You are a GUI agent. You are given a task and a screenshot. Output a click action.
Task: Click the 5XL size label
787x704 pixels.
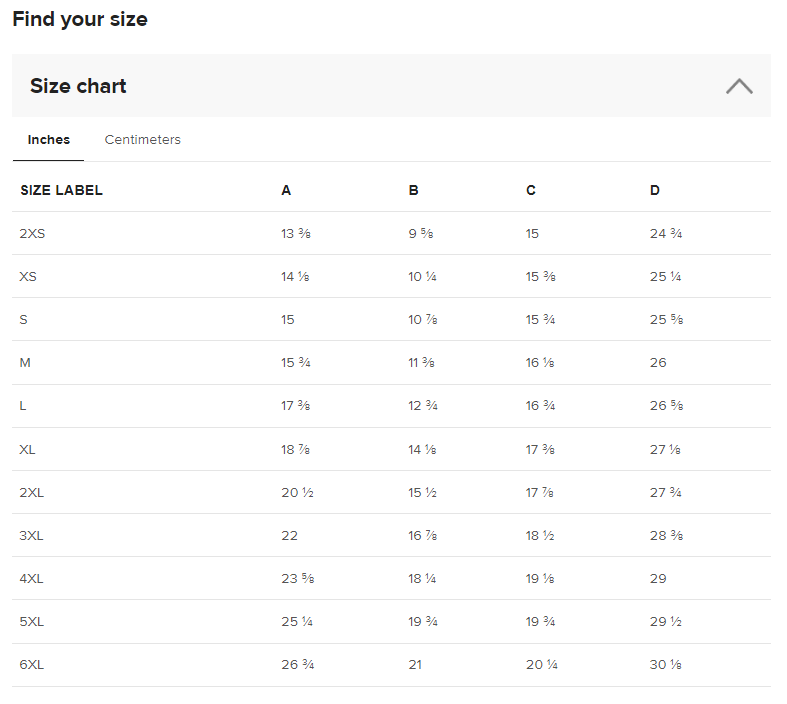pyautogui.click(x=32, y=621)
